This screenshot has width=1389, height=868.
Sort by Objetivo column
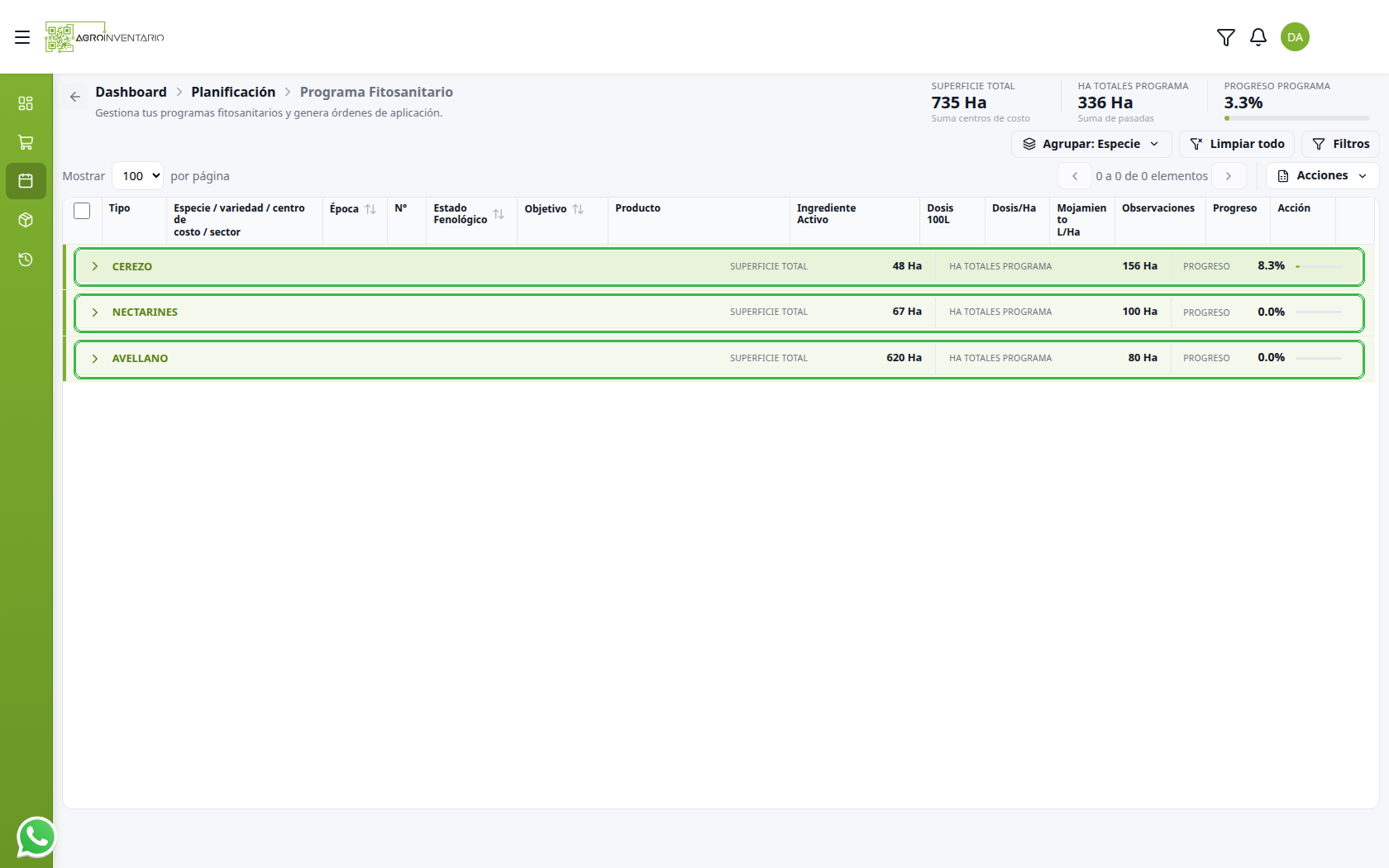pyautogui.click(x=578, y=209)
